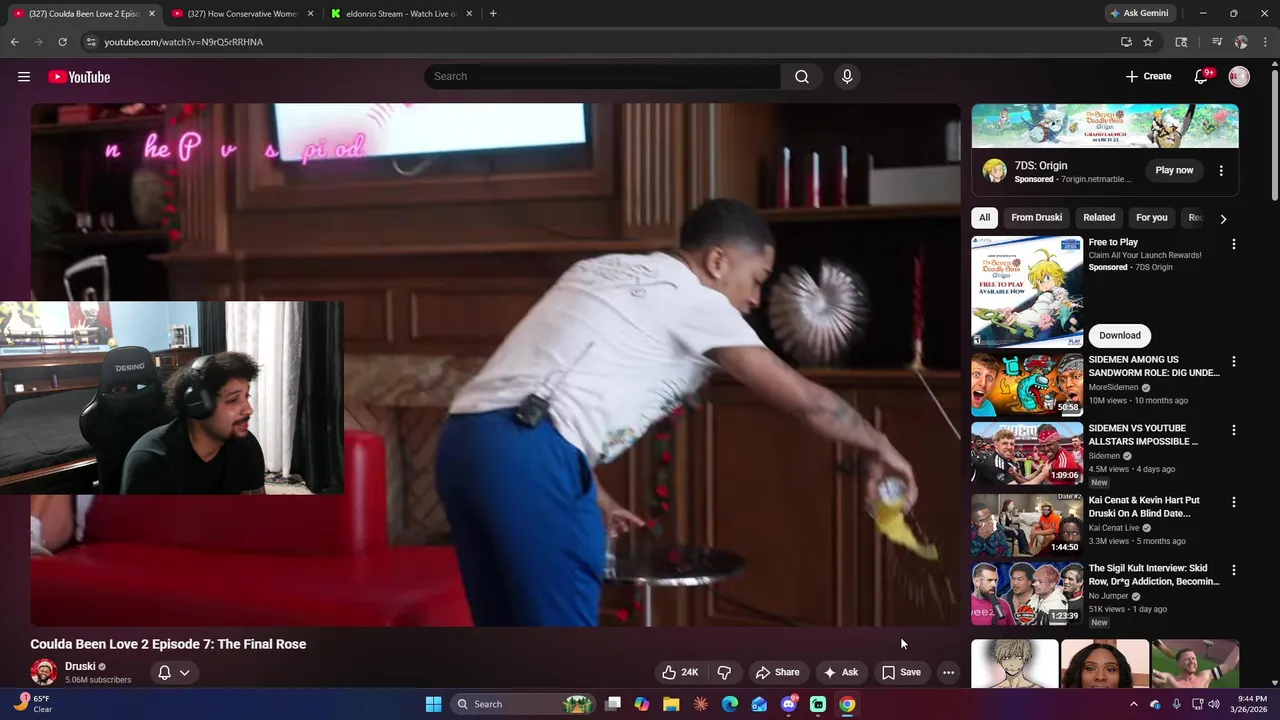The height and width of the screenshot is (720, 1280).
Task: Select the Related filter chip
Action: [1098, 218]
